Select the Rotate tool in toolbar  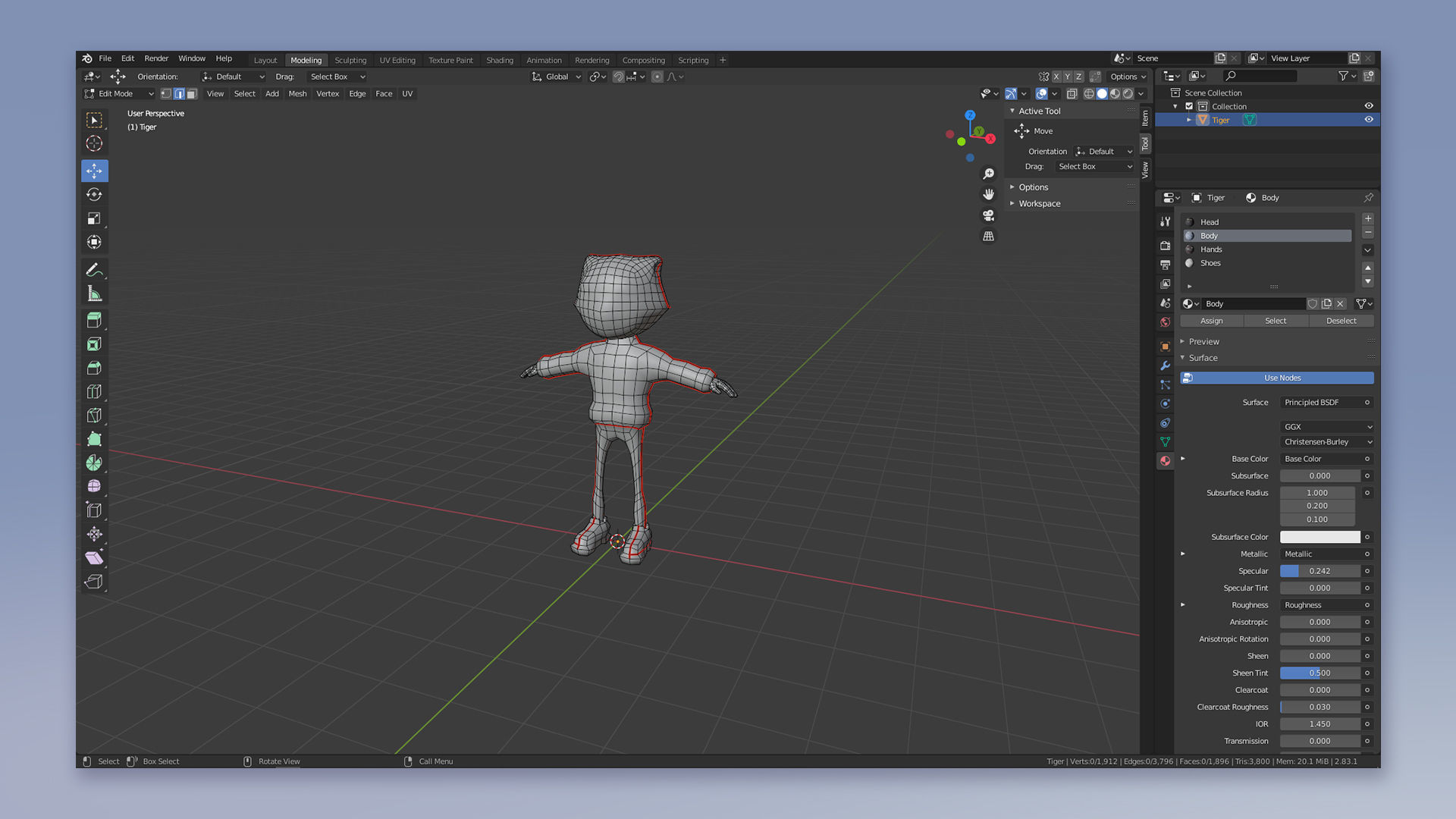[x=94, y=195]
